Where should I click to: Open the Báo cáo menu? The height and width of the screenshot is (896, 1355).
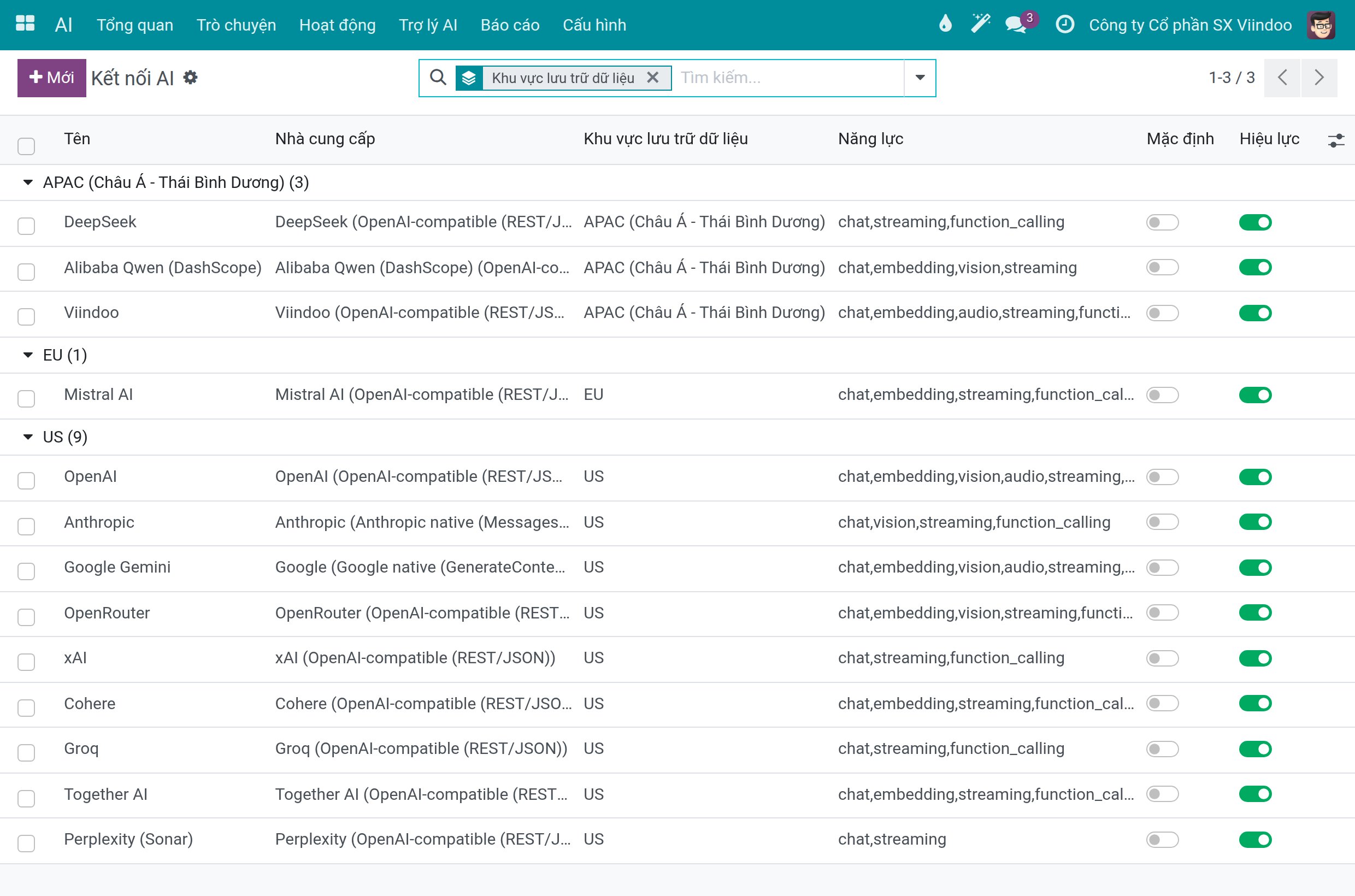510,25
